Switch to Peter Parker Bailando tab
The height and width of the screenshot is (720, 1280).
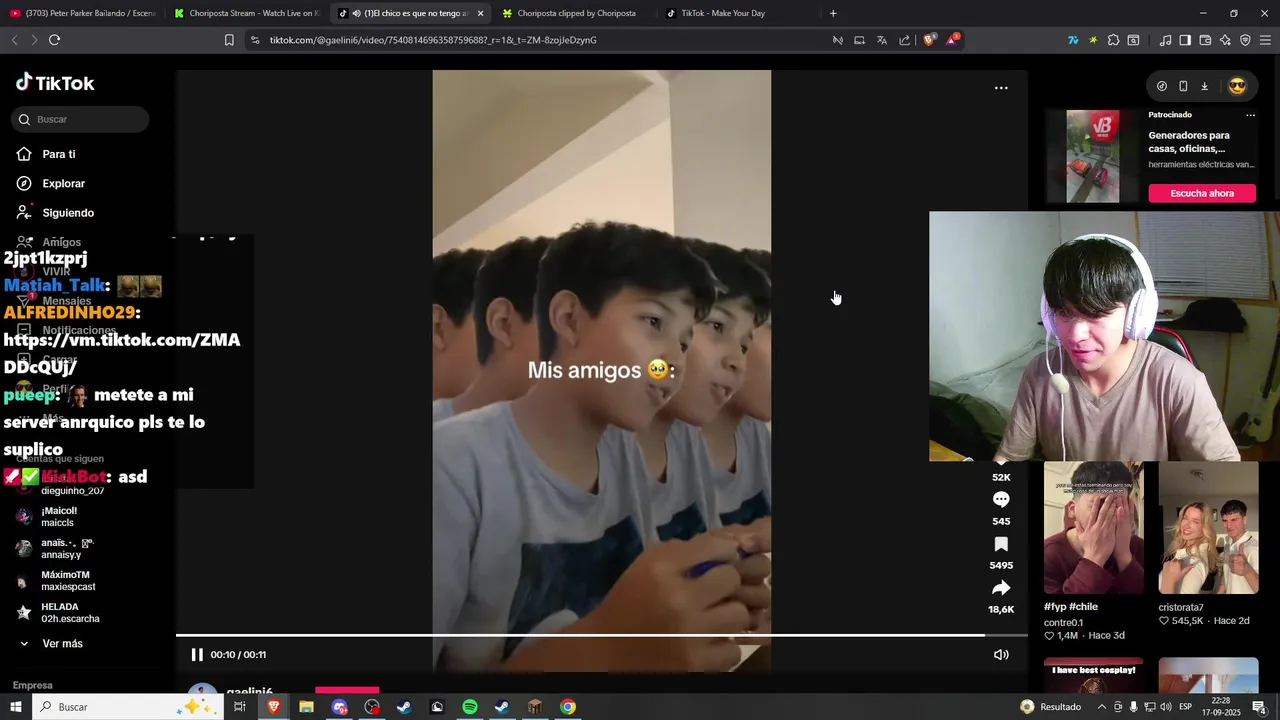tap(82, 13)
